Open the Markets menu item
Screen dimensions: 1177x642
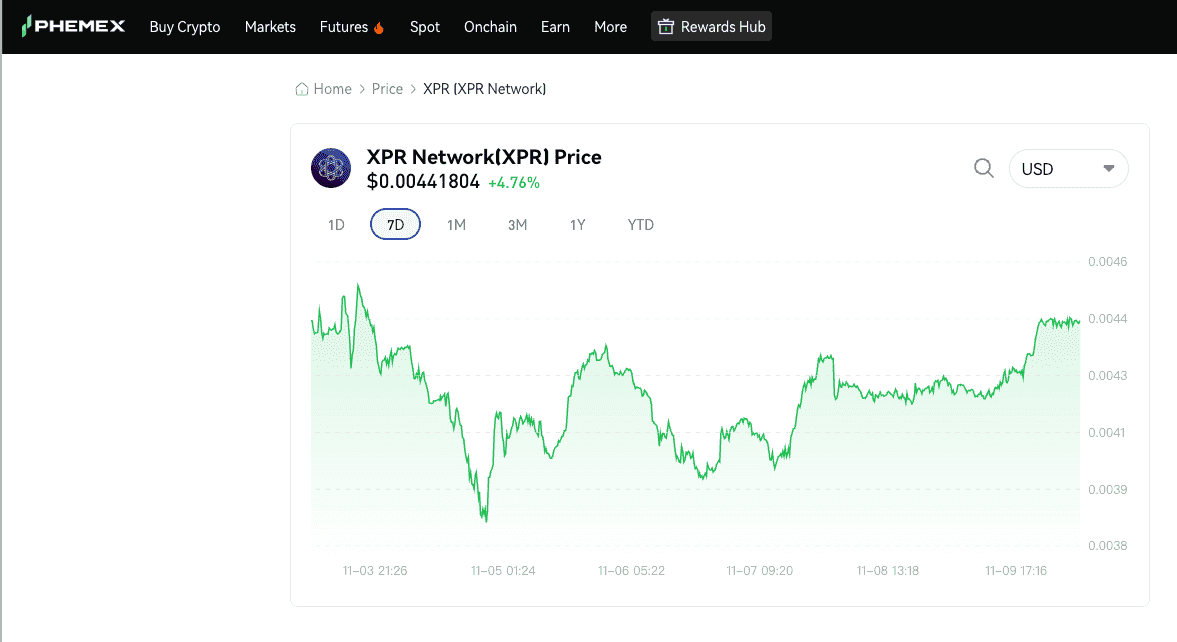pyautogui.click(x=270, y=27)
